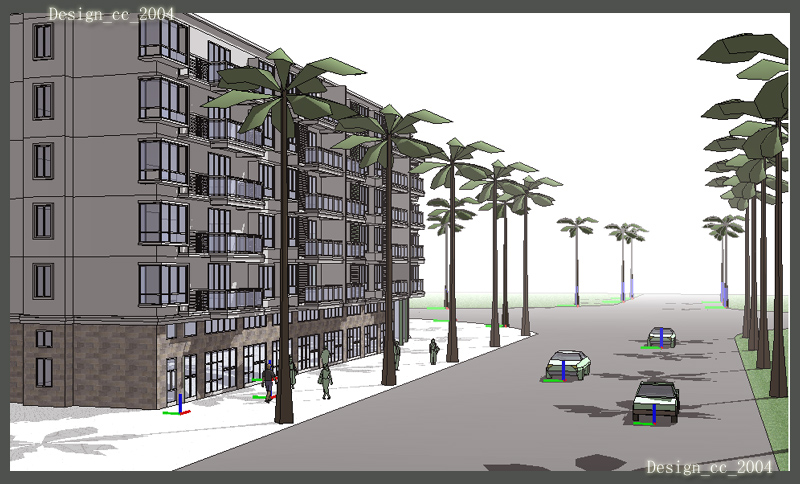This screenshot has height=484, width=800.
Task: Select the pedestrian wearing dark clothing
Action: tap(269, 383)
